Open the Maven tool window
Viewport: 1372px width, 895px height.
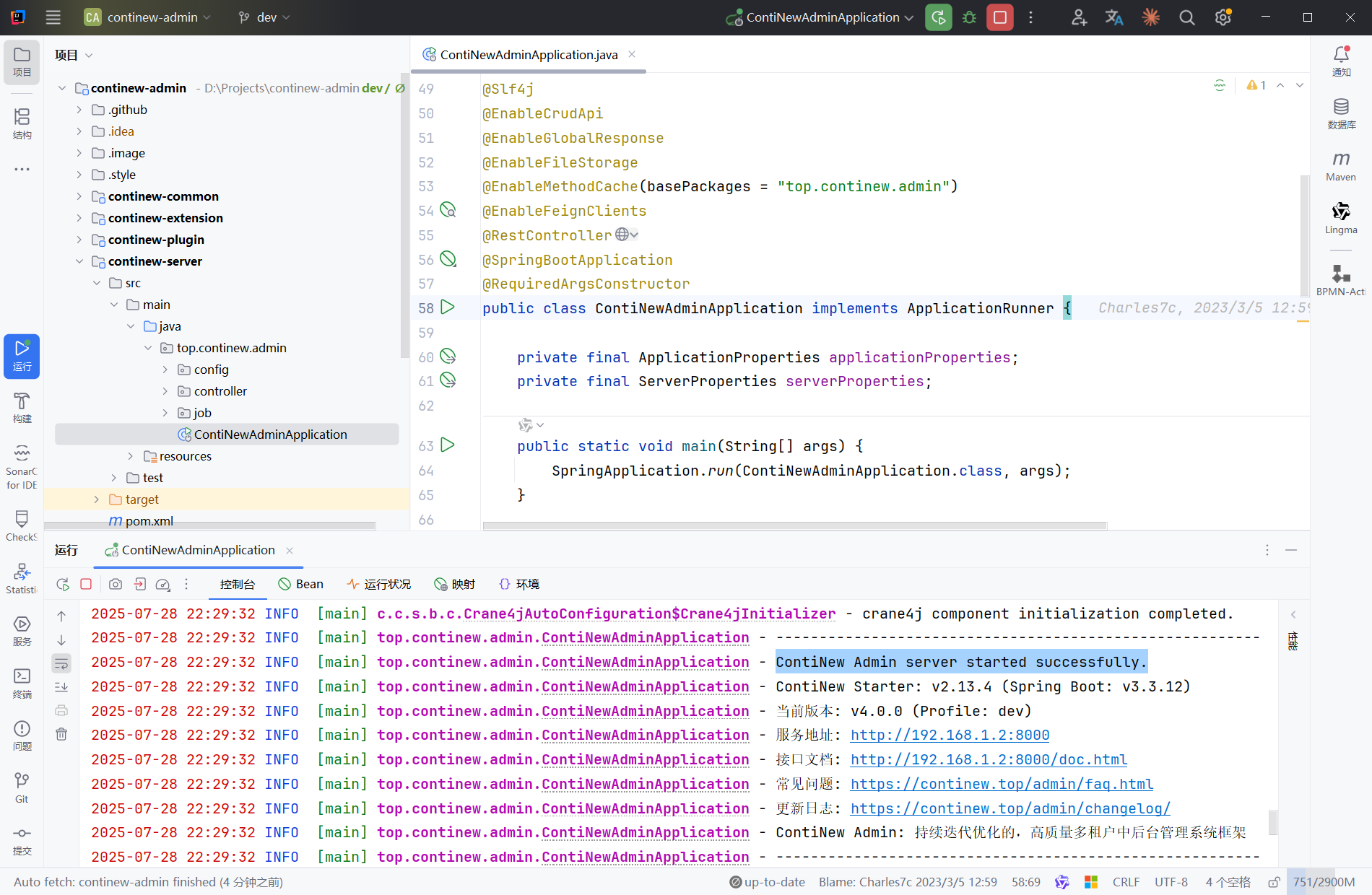(1341, 167)
